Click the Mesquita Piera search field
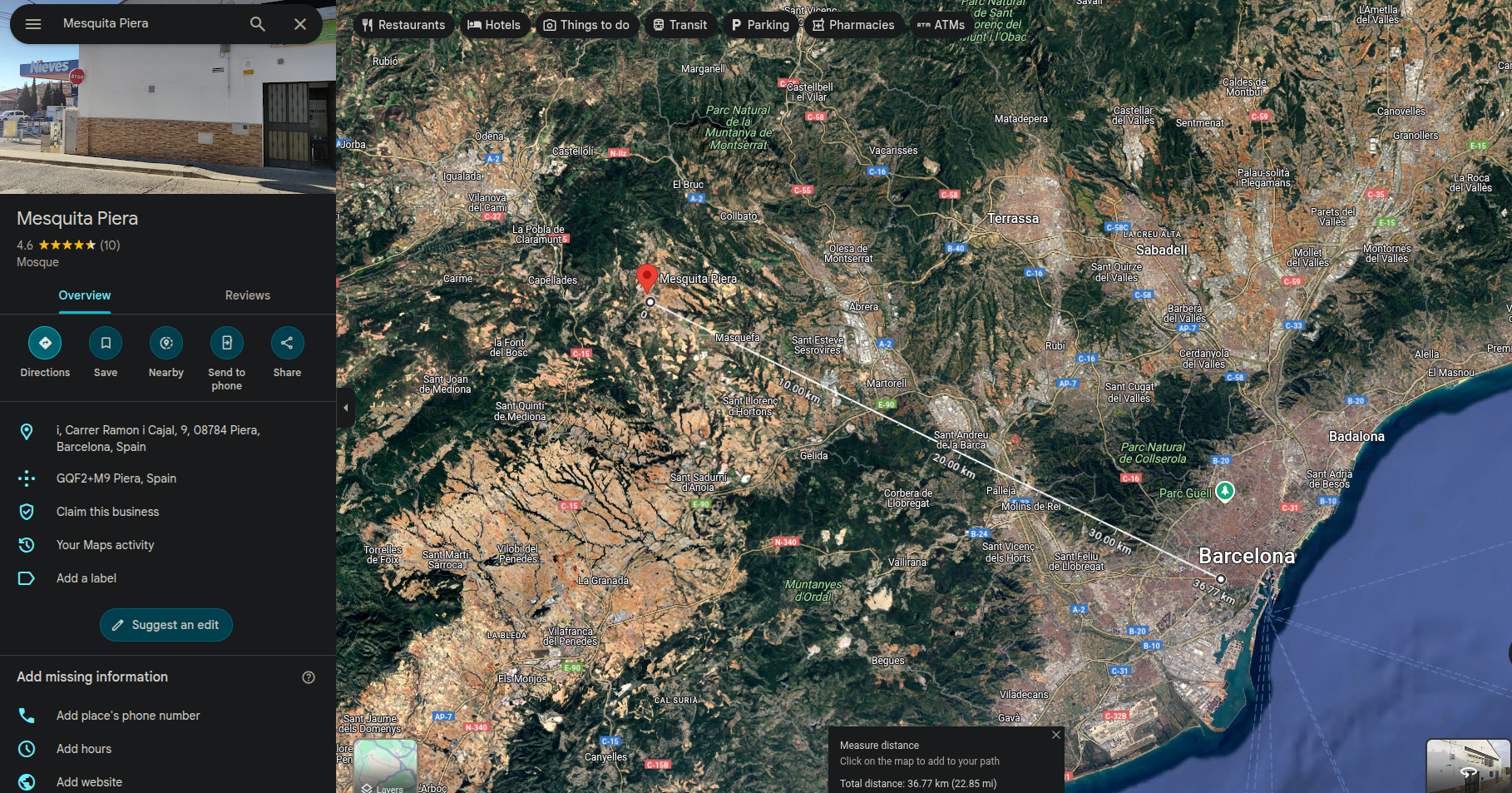 (x=150, y=23)
